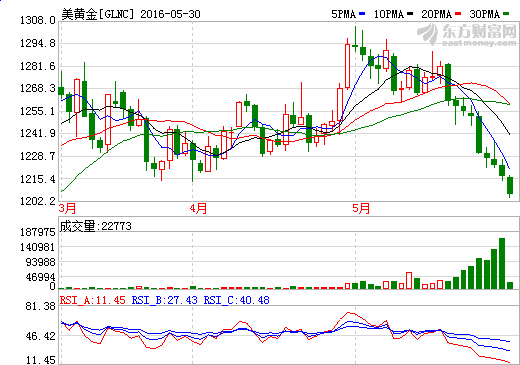Click the 1228.7 price axis label
The image size is (520, 365).
click(x=38, y=156)
